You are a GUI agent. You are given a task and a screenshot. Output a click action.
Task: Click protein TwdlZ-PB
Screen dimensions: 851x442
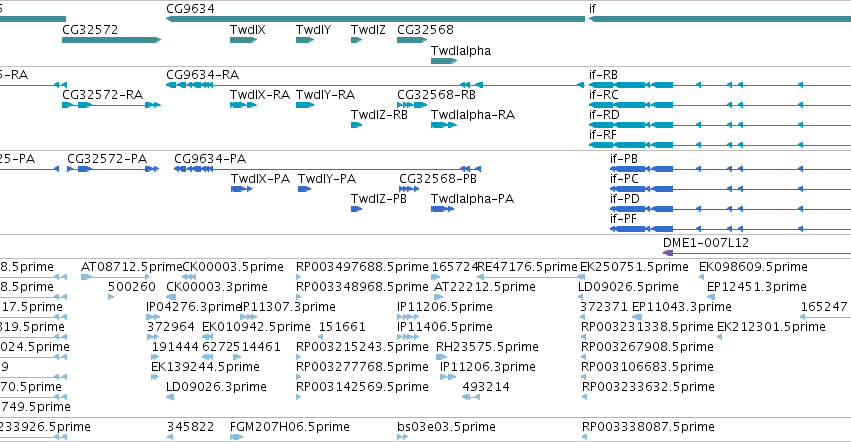[x=357, y=209]
